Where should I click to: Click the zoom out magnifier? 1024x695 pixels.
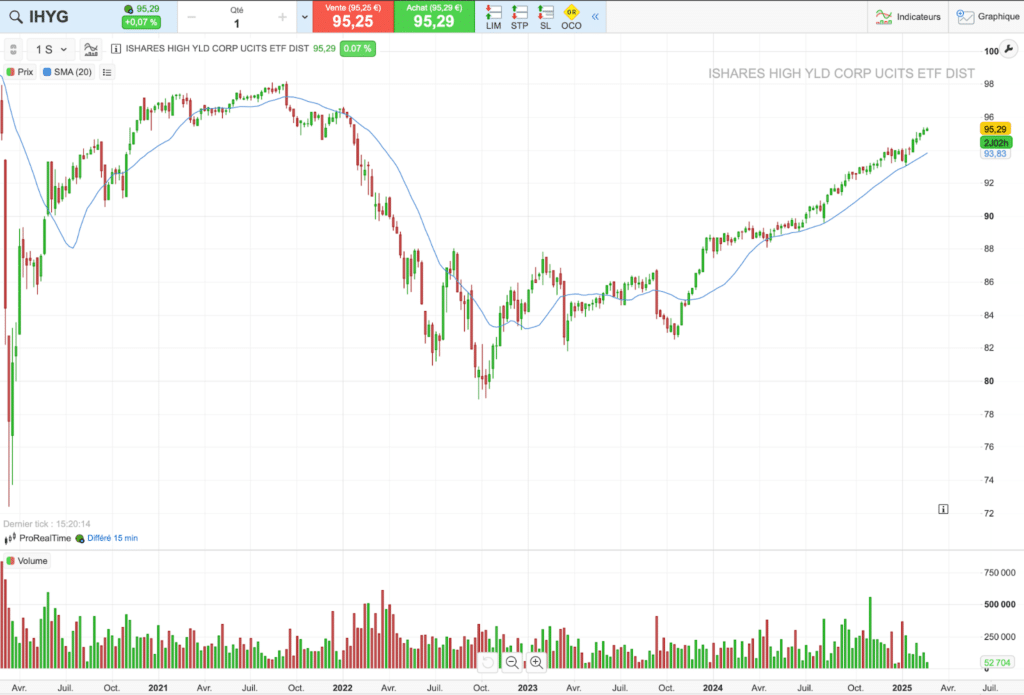512,662
